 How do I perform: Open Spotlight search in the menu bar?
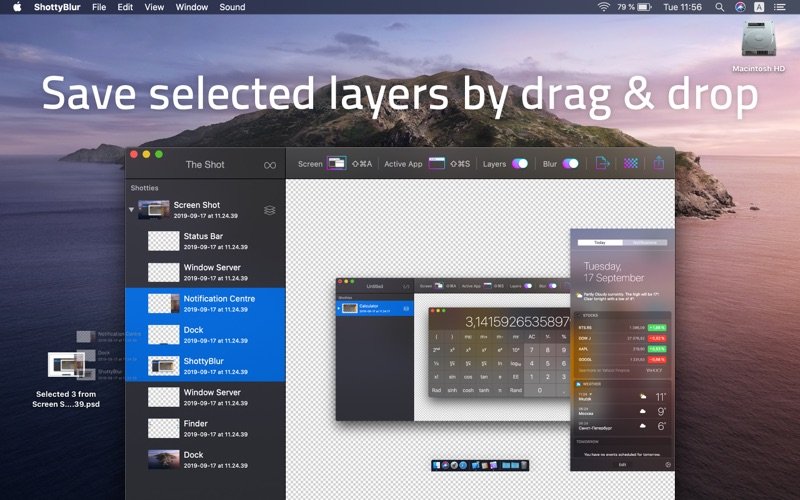point(720,7)
